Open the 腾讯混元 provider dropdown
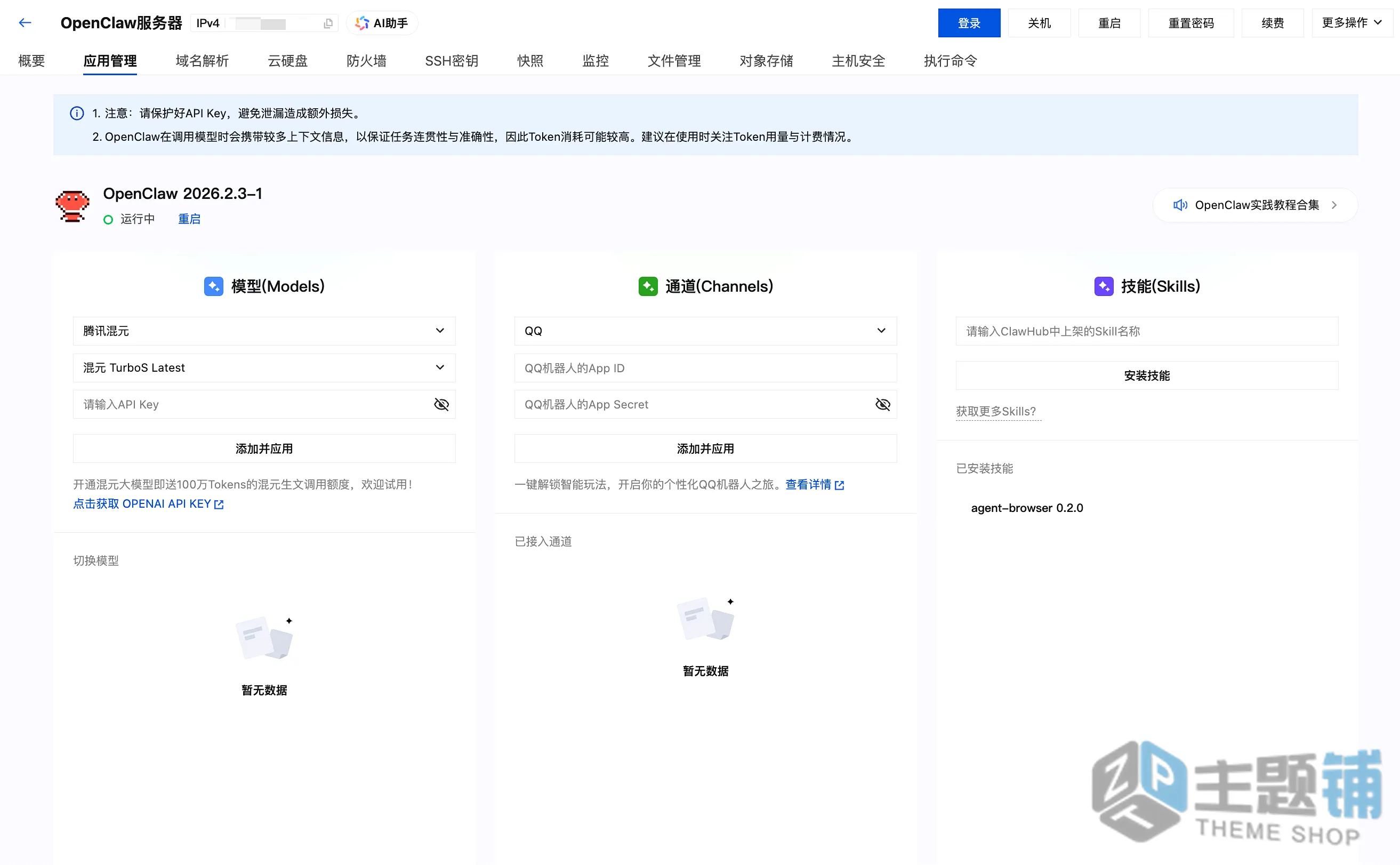The height and width of the screenshot is (865, 1400). [x=264, y=331]
